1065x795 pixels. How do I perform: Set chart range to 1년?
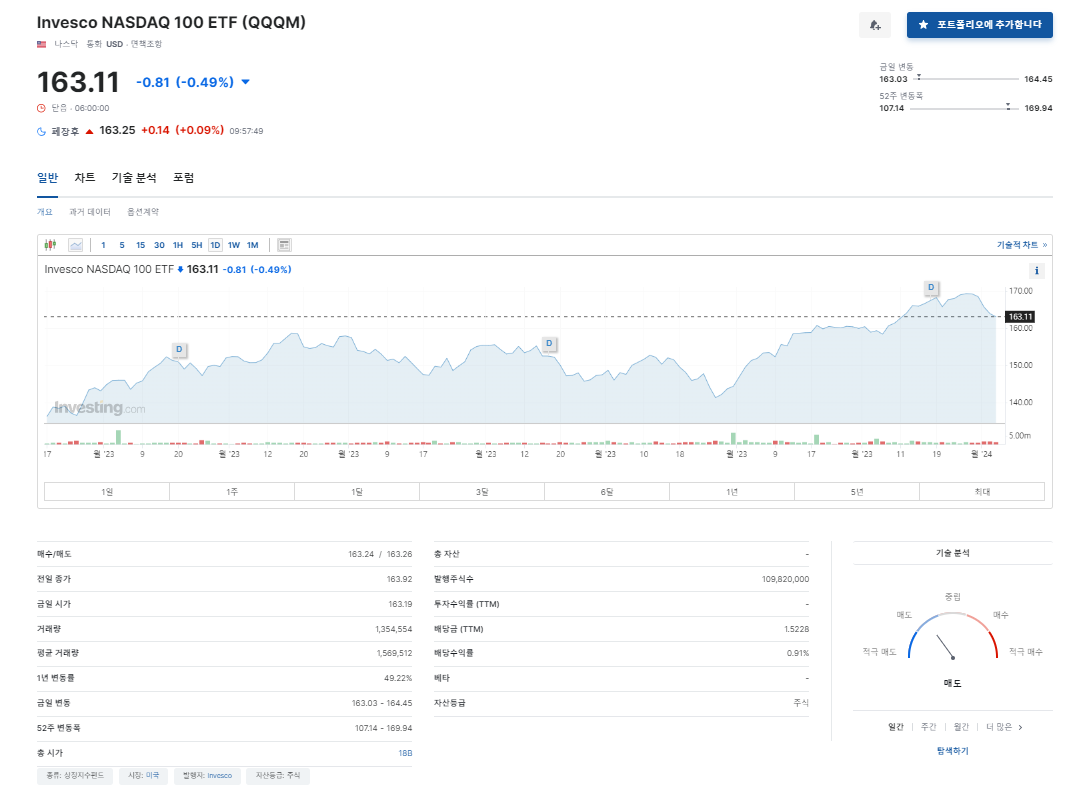[732, 491]
